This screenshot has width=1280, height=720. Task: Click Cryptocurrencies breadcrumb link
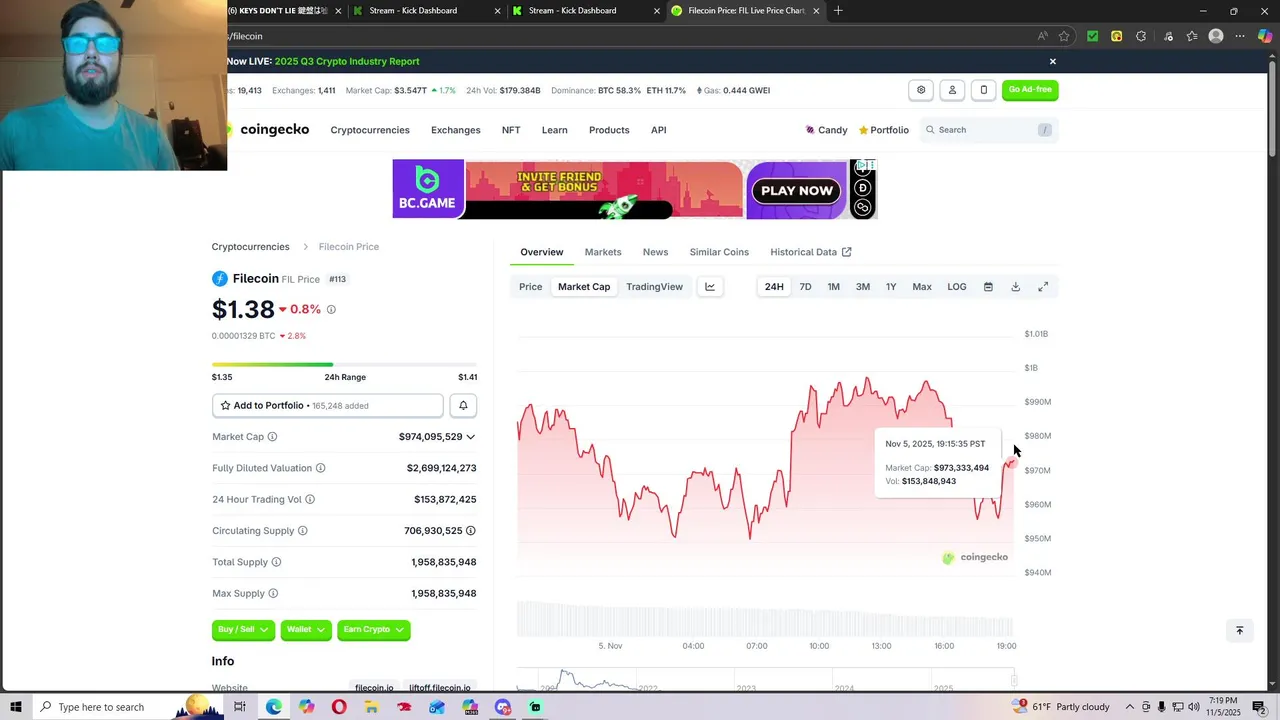click(x=250, y=247)
